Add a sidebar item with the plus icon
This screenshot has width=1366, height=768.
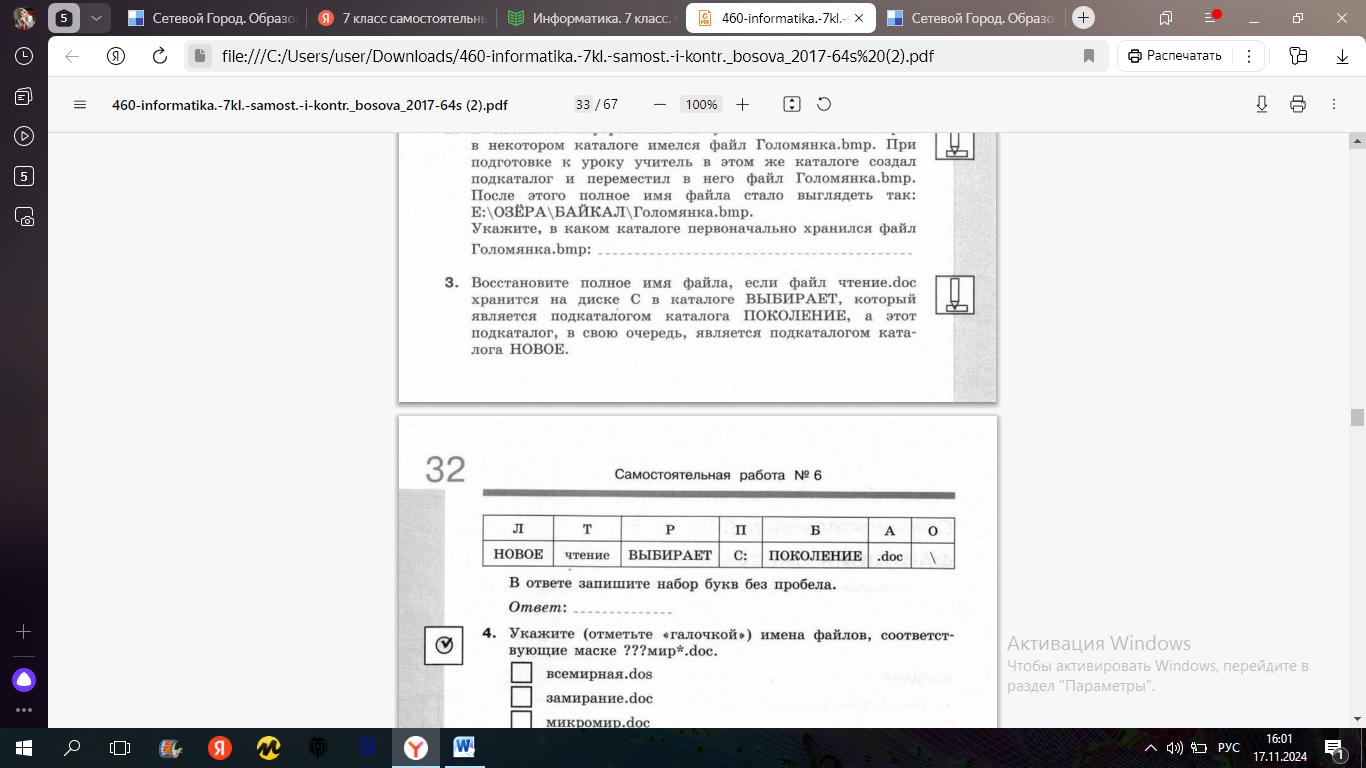[x=24, y=632]
